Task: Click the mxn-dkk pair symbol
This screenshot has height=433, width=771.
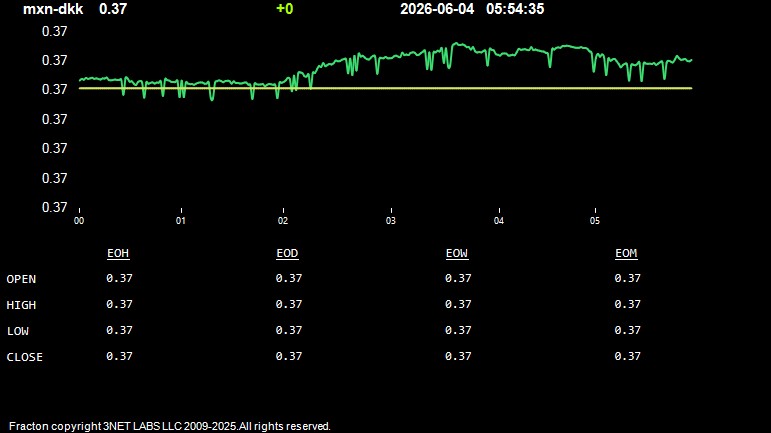Action: 53,9
